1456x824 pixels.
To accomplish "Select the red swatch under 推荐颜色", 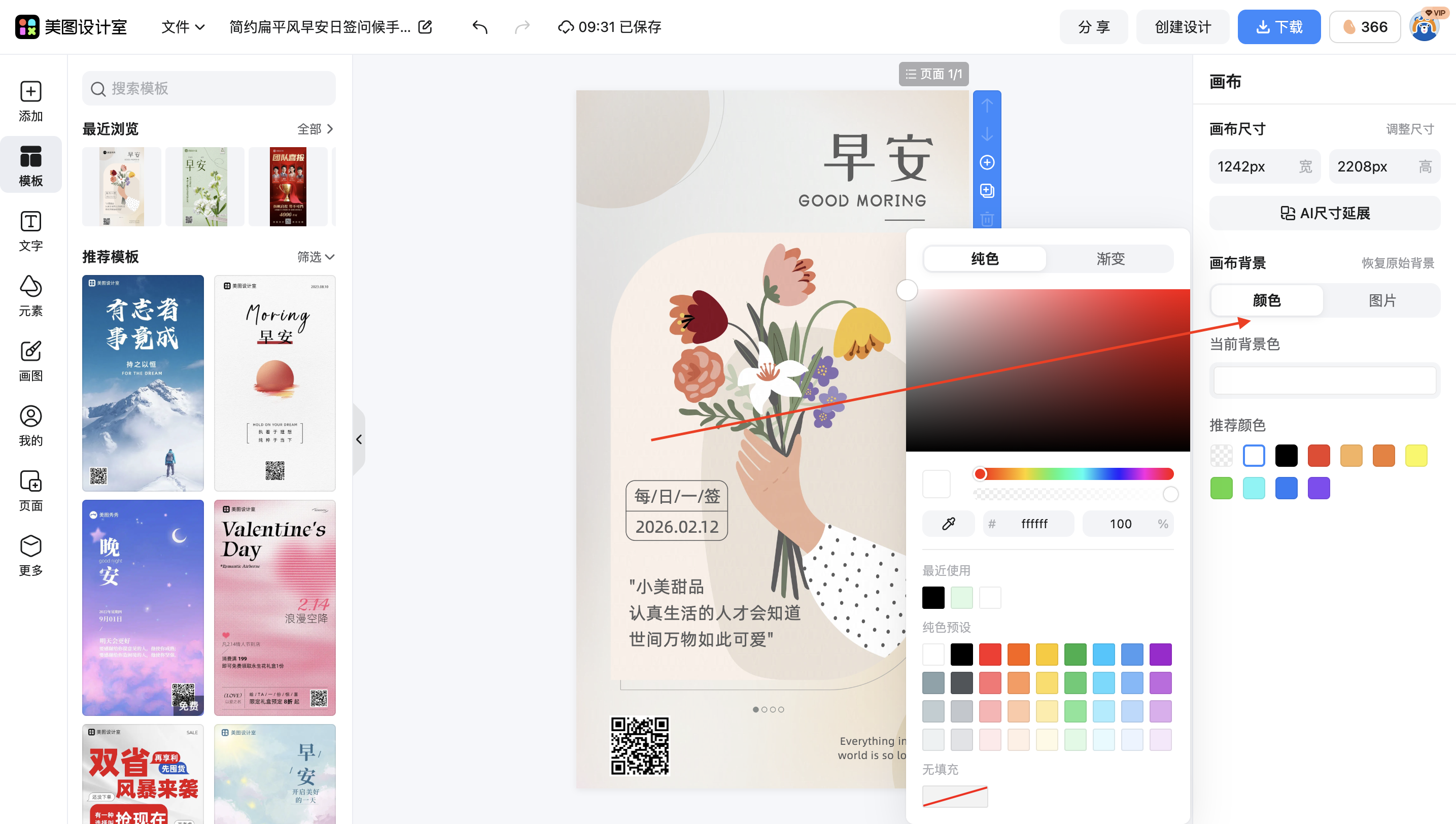I will pos(1319,455).
